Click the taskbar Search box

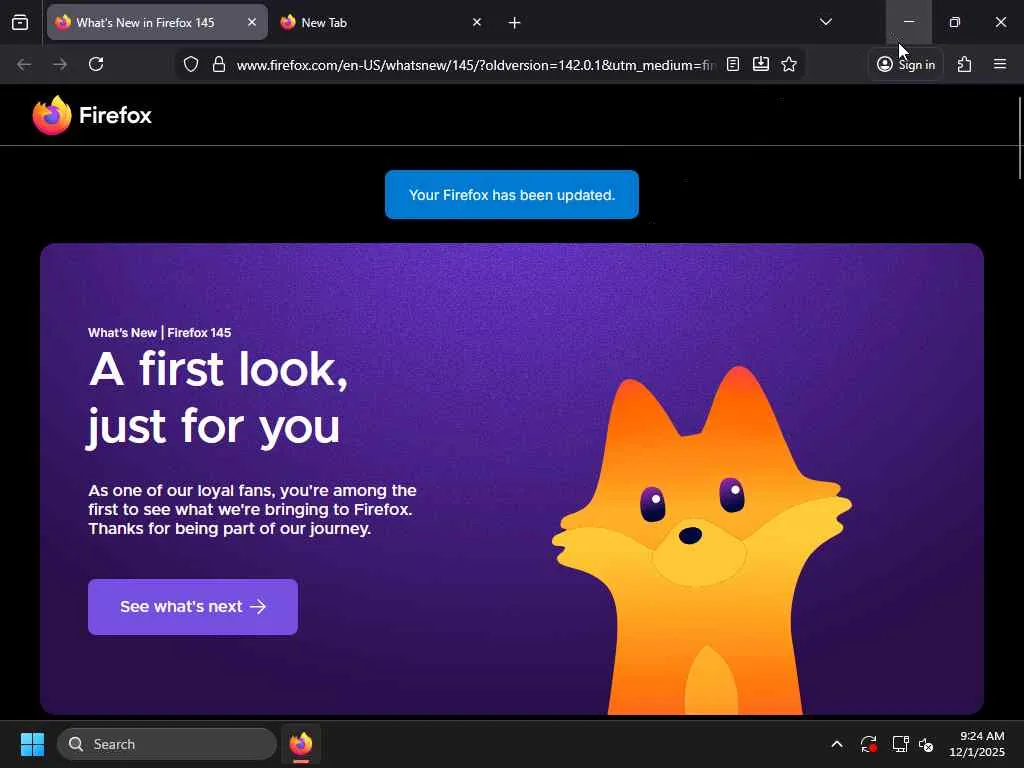point(167,744)
